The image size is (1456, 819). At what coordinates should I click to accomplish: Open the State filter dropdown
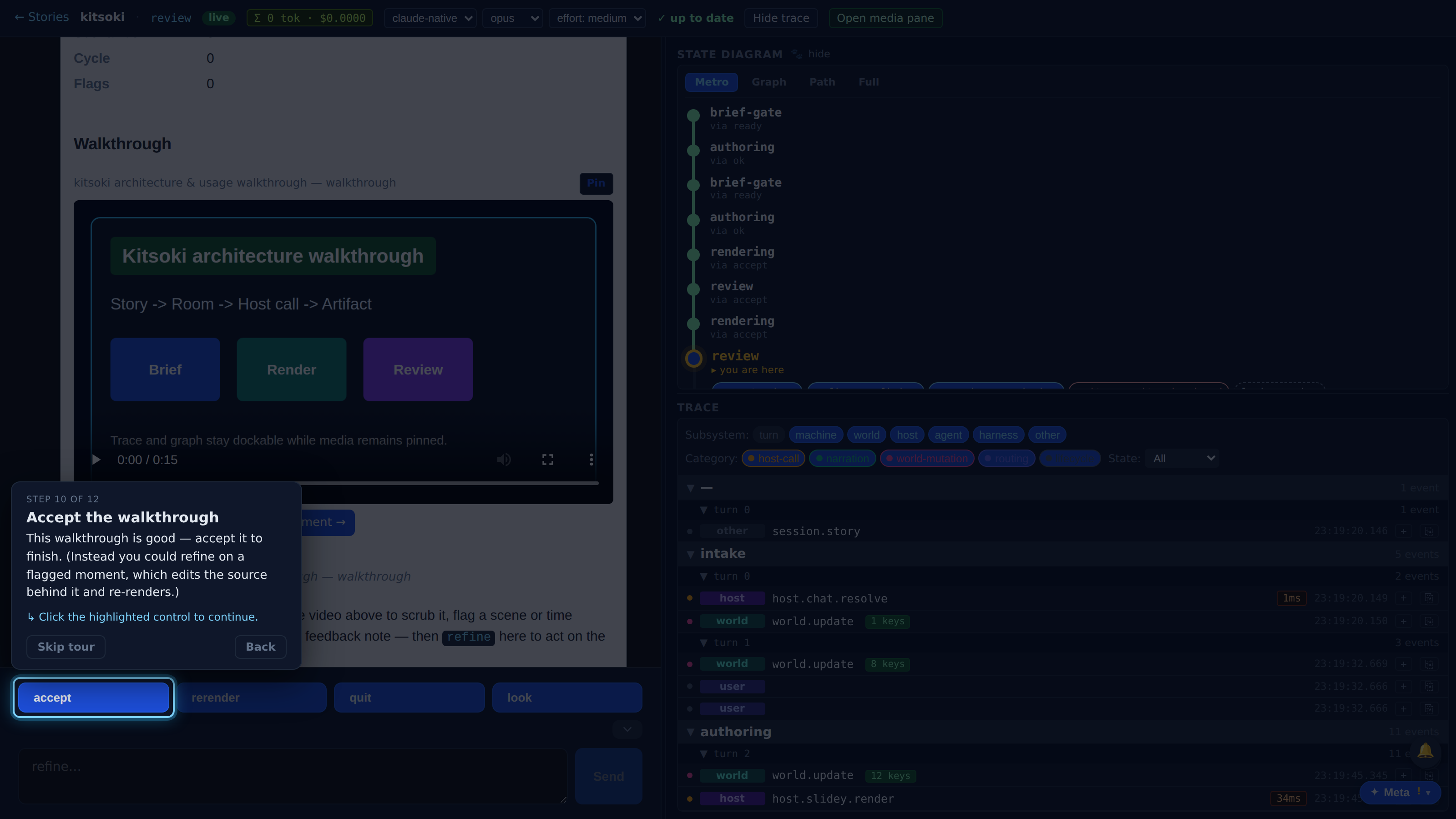(1183, 458)
